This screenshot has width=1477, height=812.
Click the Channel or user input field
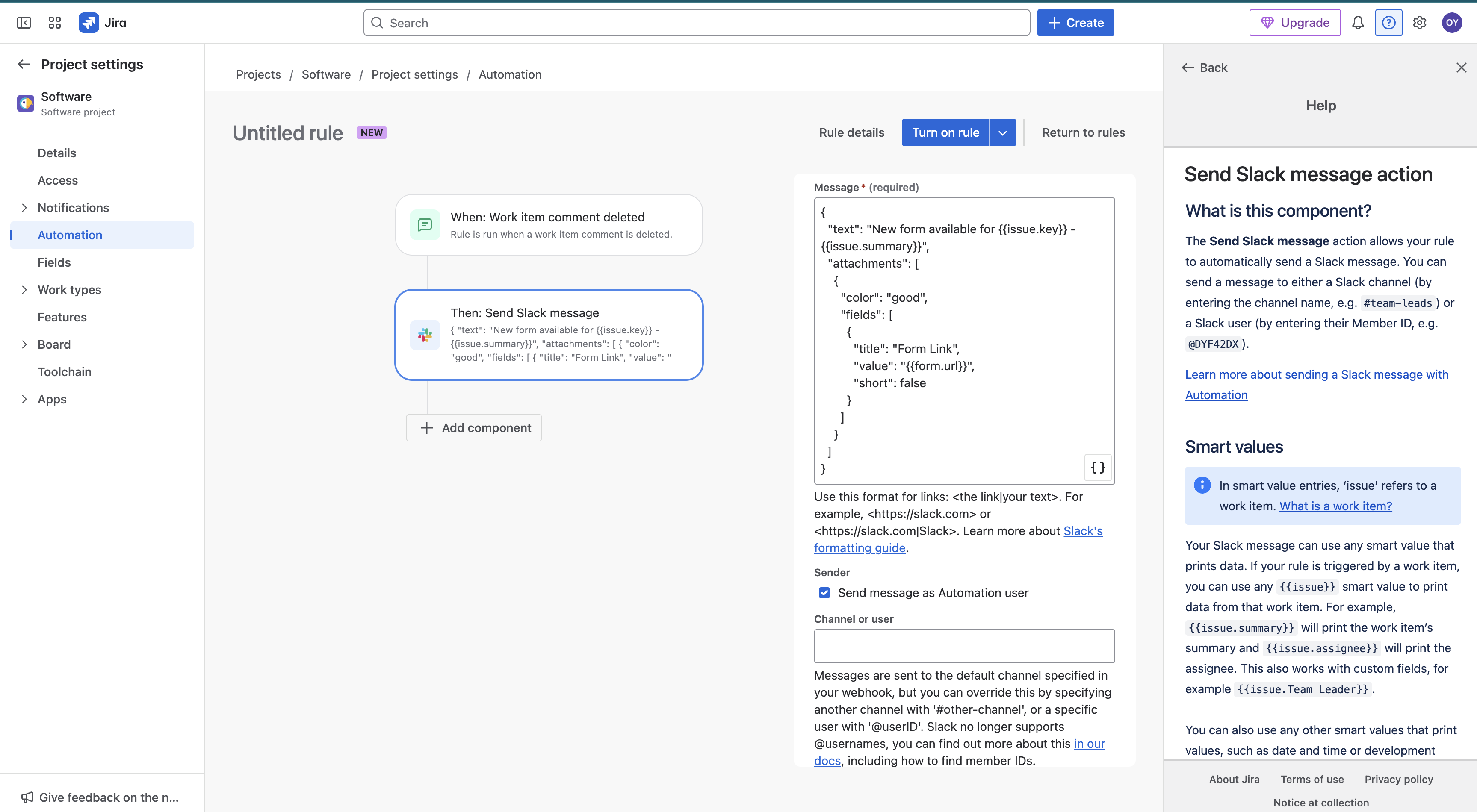coord(963,646)
